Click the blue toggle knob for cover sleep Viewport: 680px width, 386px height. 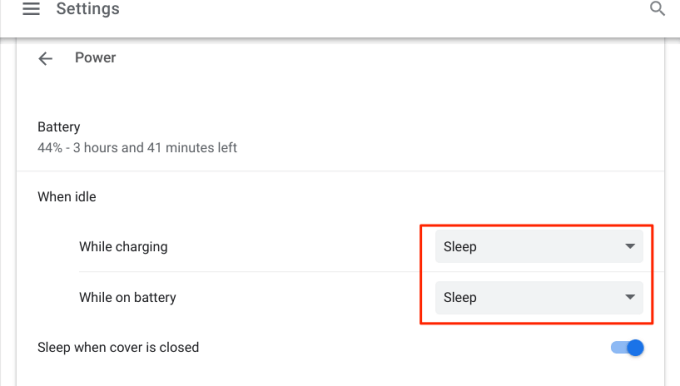(635, 347)
